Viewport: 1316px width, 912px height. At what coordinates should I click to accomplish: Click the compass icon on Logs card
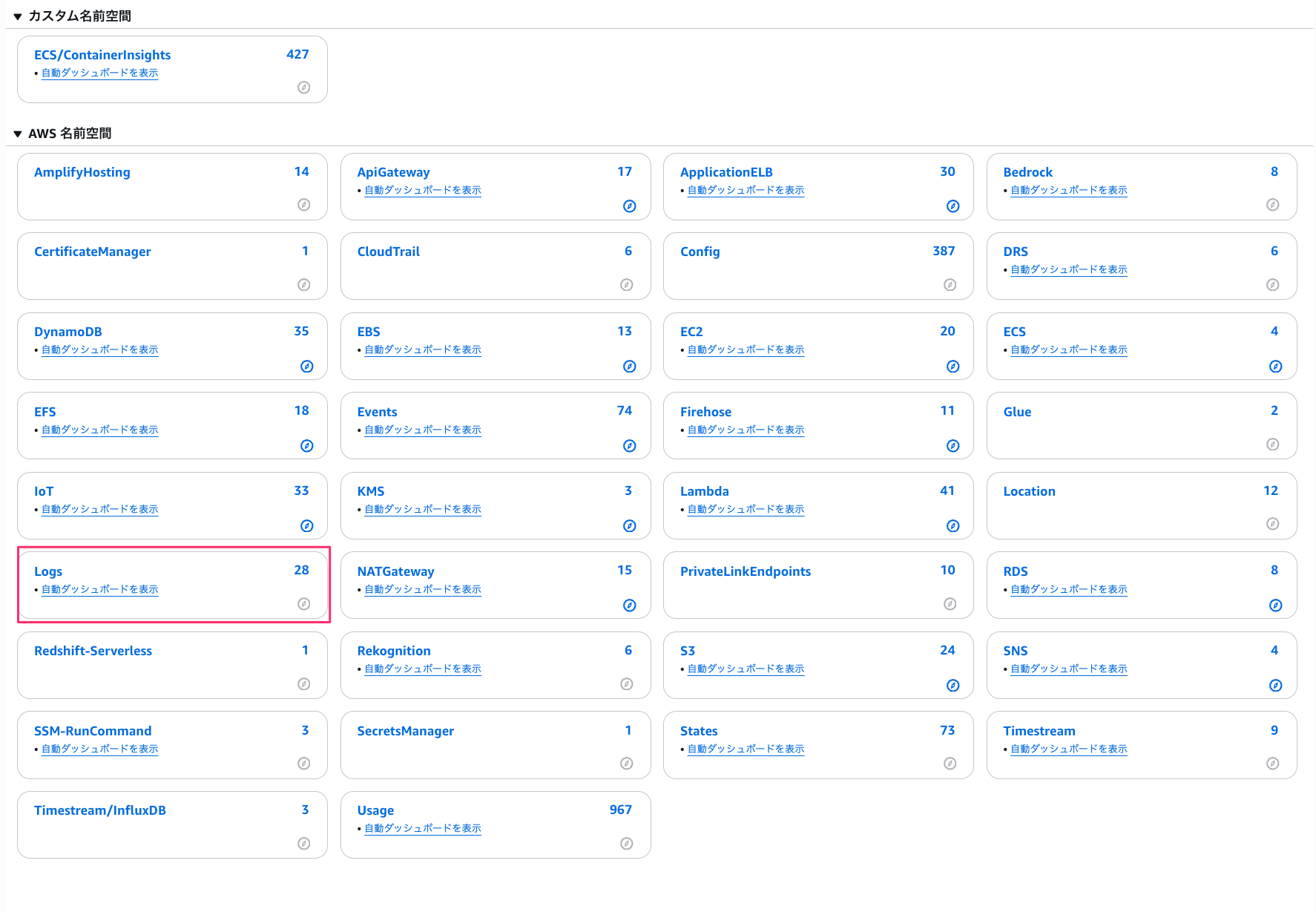point(304,604)
